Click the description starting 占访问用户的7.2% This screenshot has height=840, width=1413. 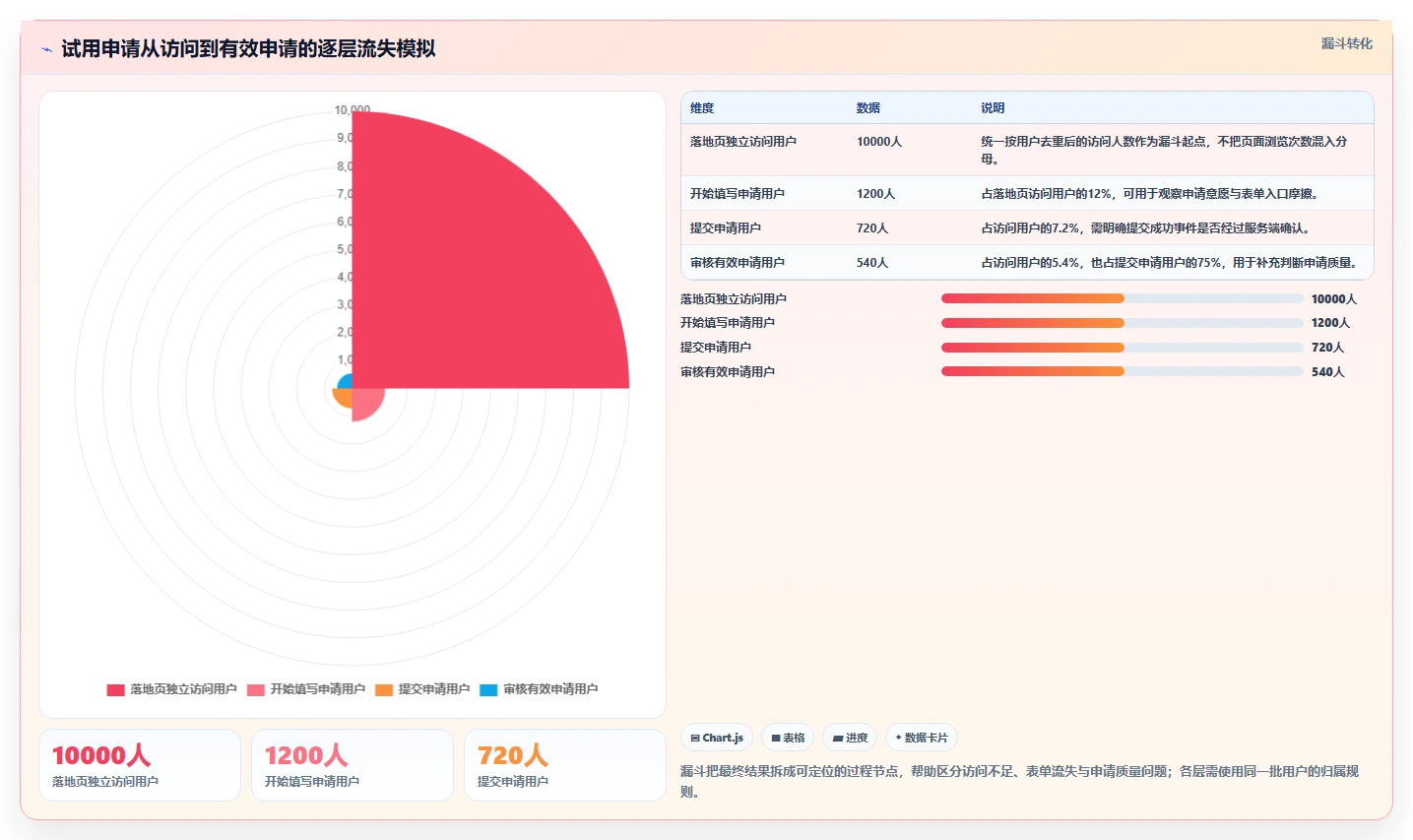coord(1145,228)
